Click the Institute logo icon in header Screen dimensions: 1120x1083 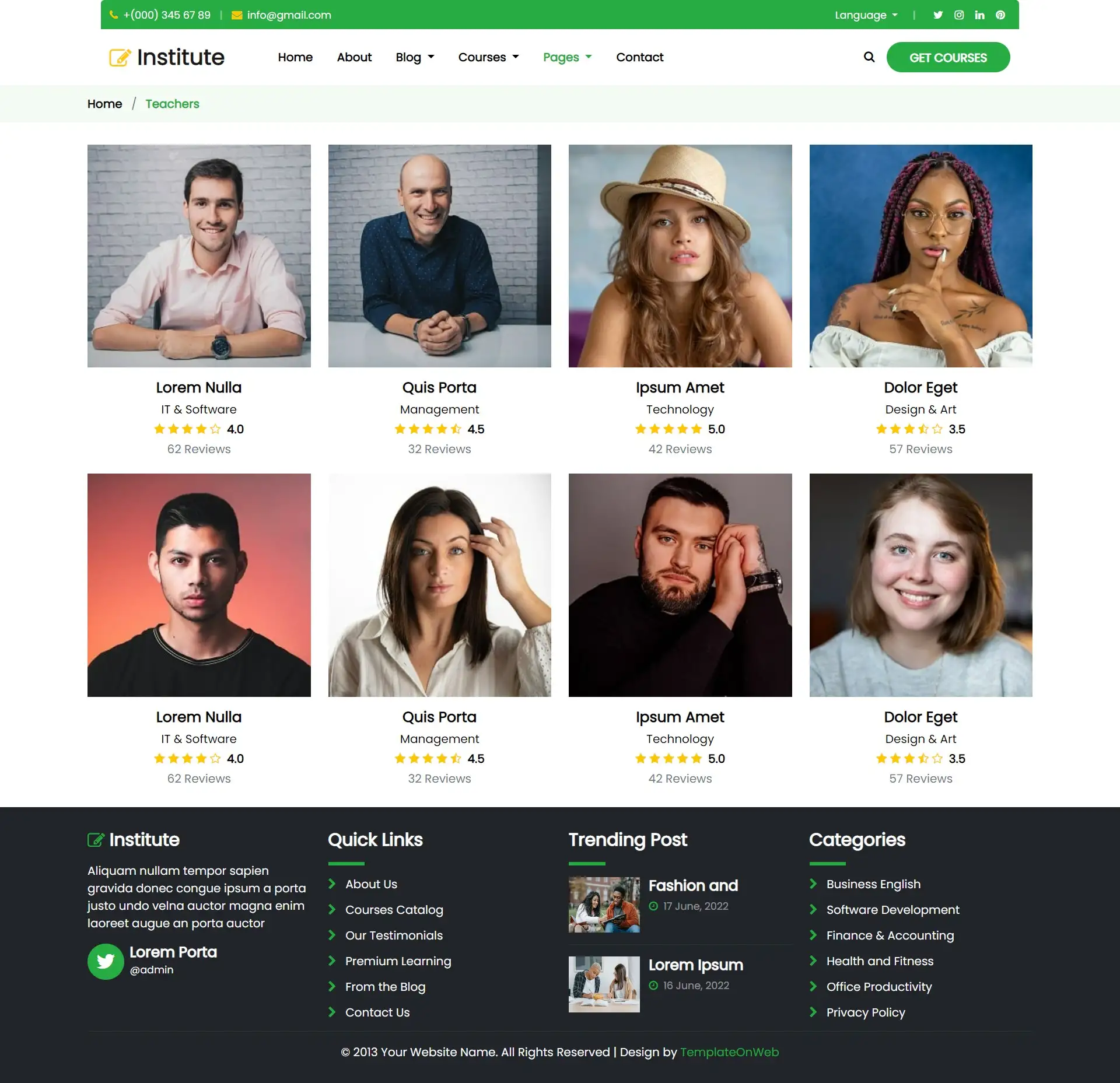pyautogui.click(x=120, y=57)
